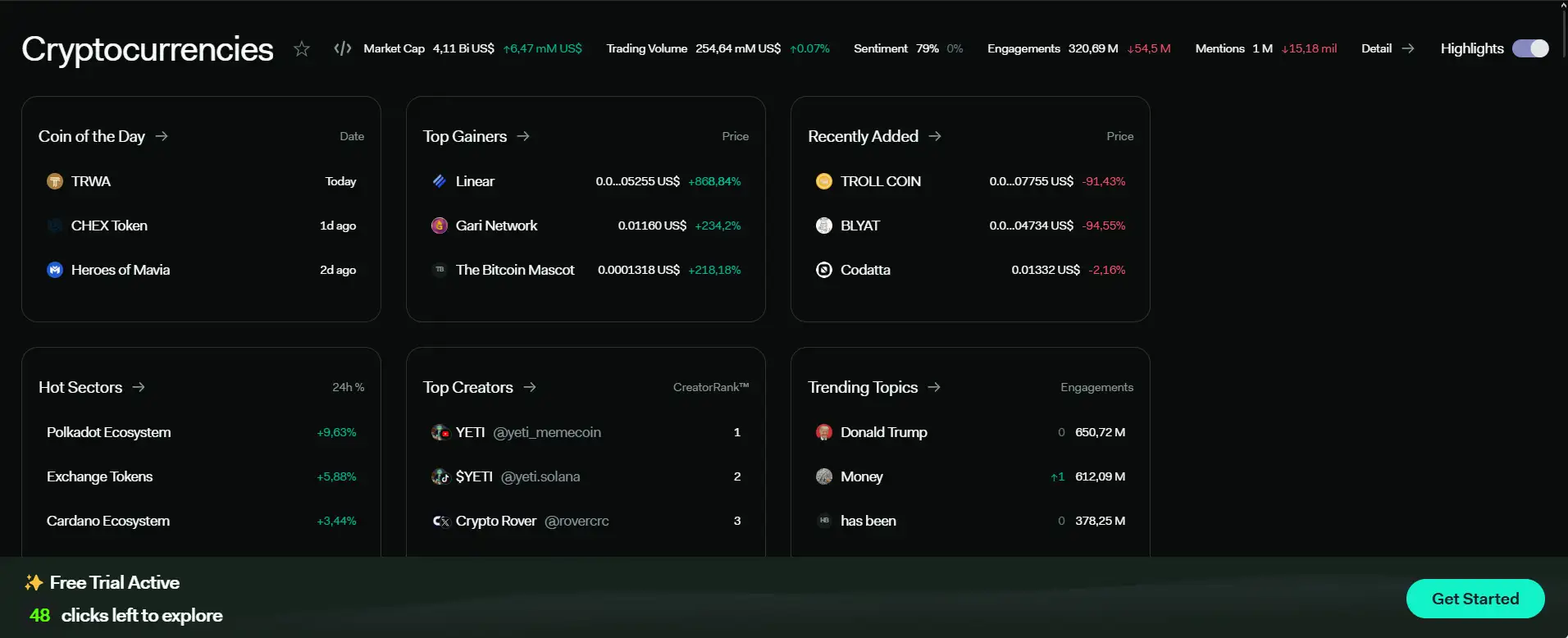Screen dimensions: 1568x638
Task: Click the TRWA coin icon
Action: point(55,181)
